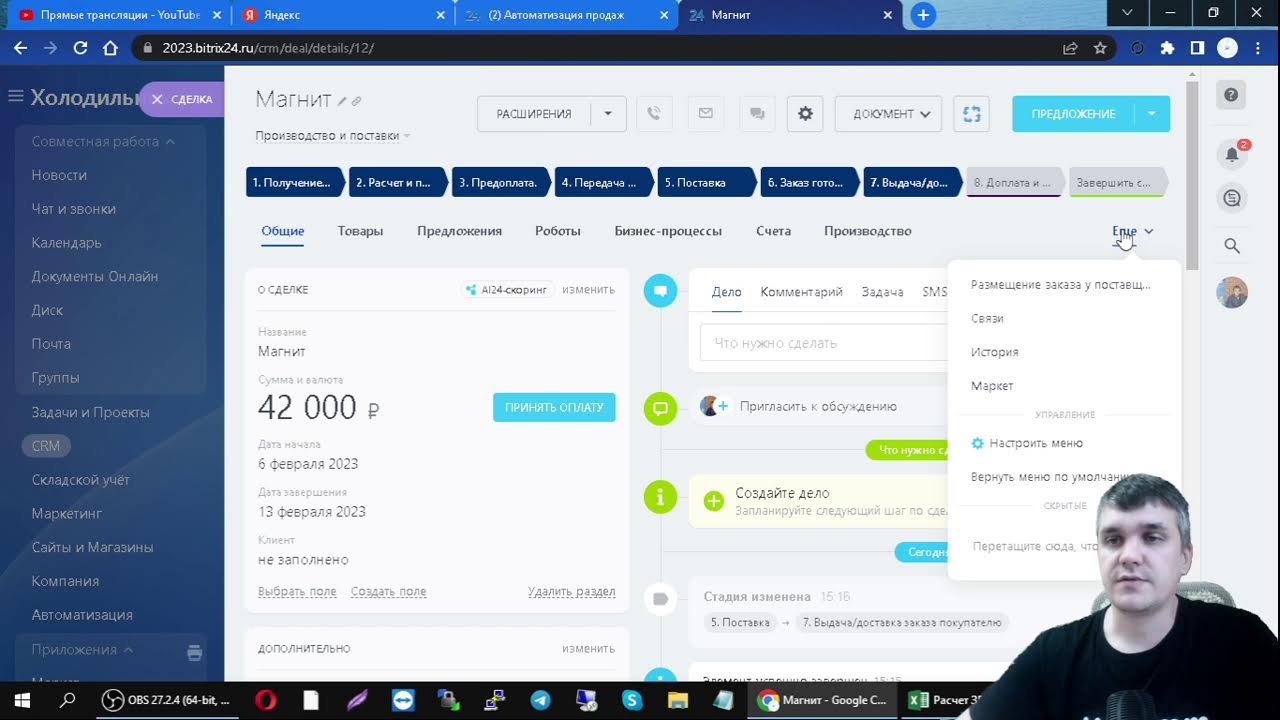
Task: Open ДОКУМЕНТ dropdown
Action: 887,114
